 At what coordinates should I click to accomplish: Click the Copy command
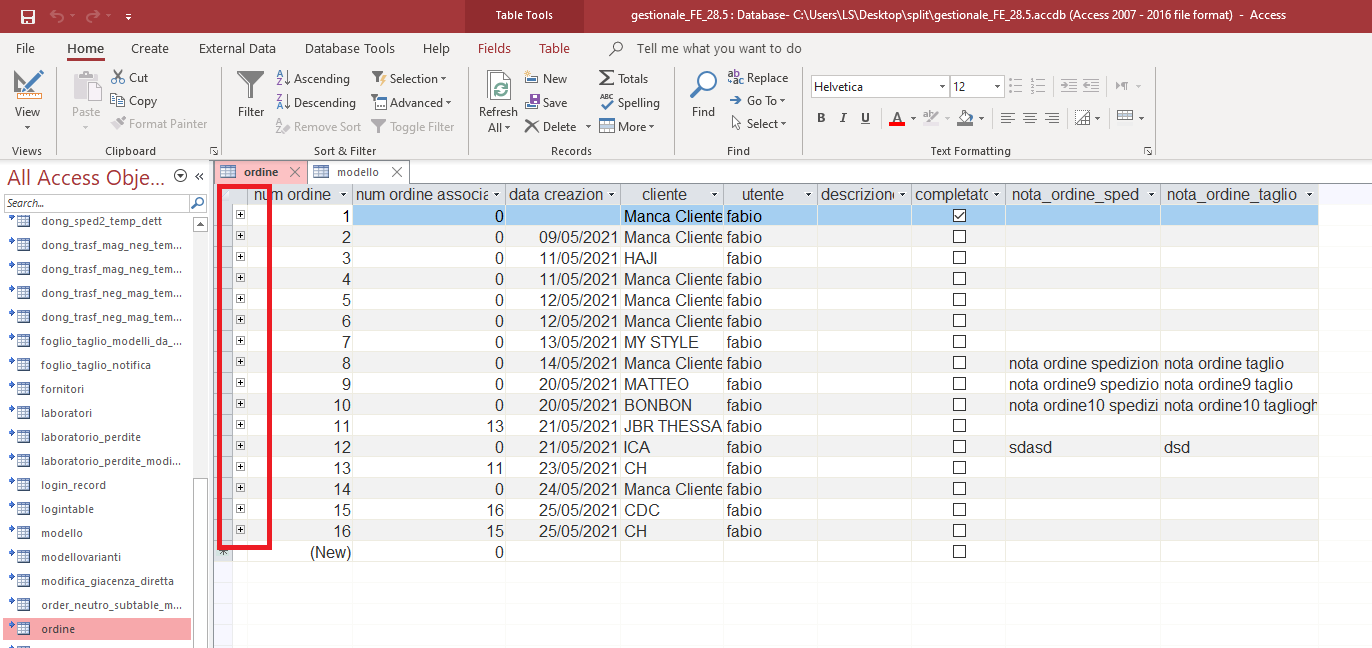click(x=133, y=101)
